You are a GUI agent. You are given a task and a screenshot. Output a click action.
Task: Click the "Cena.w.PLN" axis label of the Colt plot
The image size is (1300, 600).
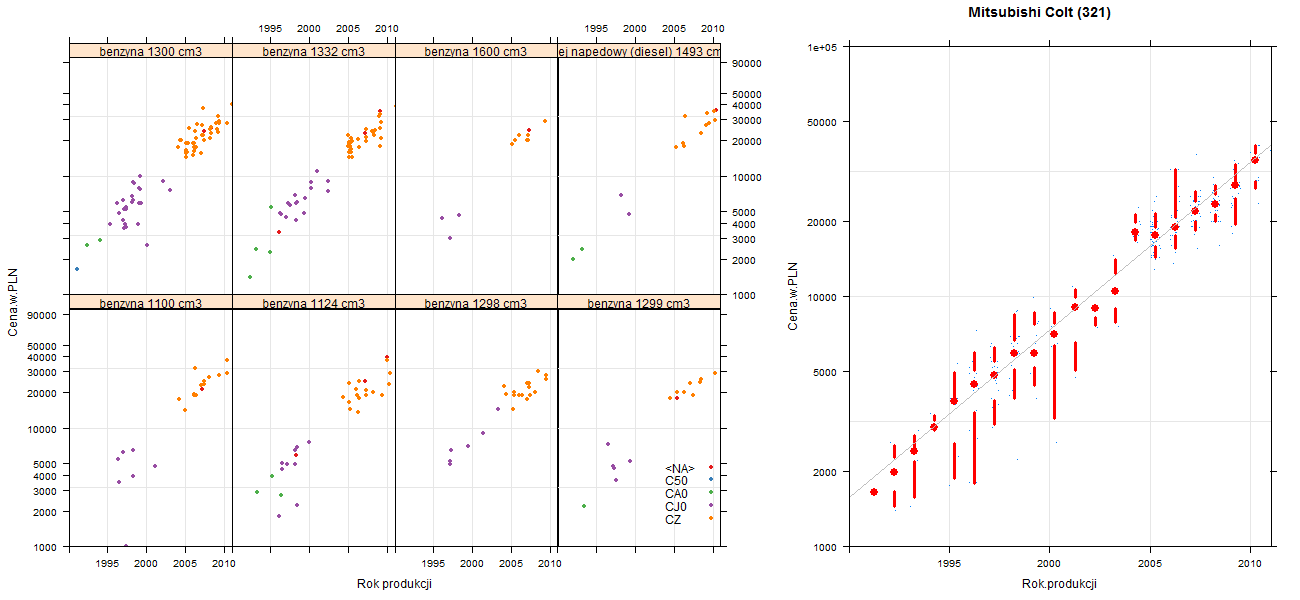[x=793, y=297]
